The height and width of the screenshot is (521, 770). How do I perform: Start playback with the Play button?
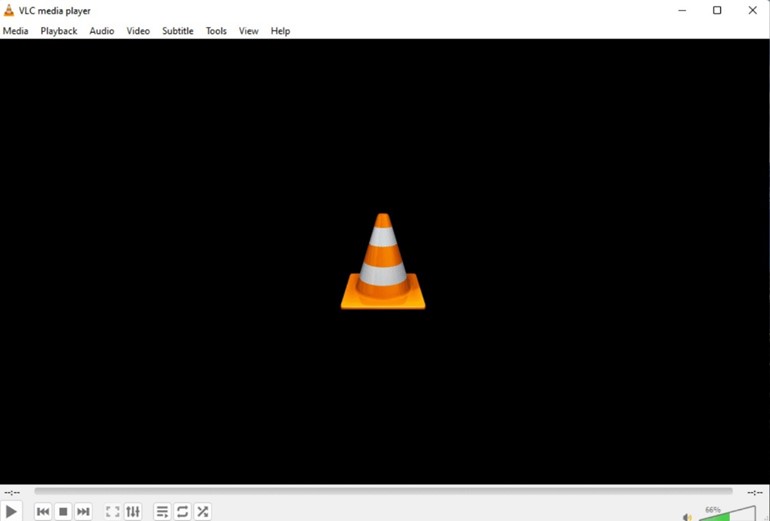(11, 512)
